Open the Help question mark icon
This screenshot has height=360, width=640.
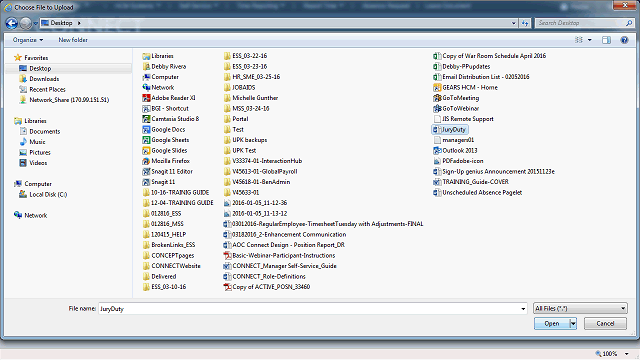point(624,40)
